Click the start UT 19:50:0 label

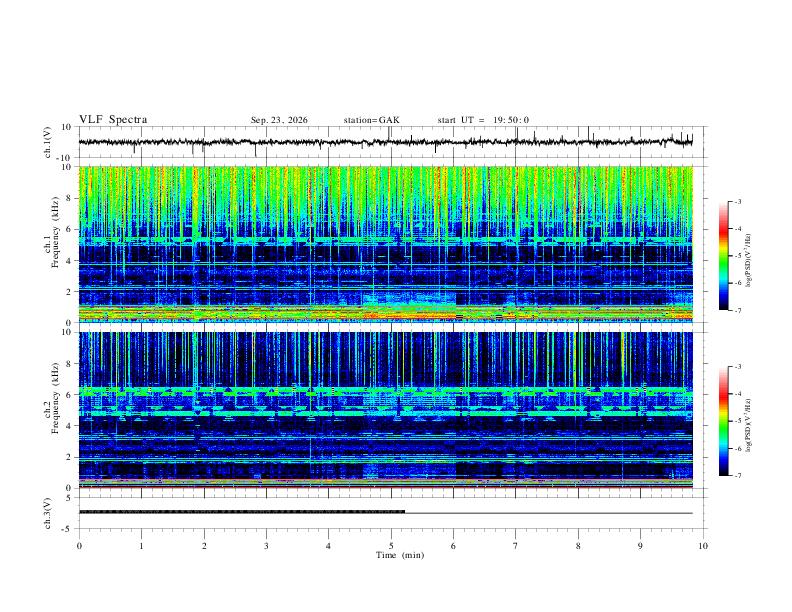point(483,120)
